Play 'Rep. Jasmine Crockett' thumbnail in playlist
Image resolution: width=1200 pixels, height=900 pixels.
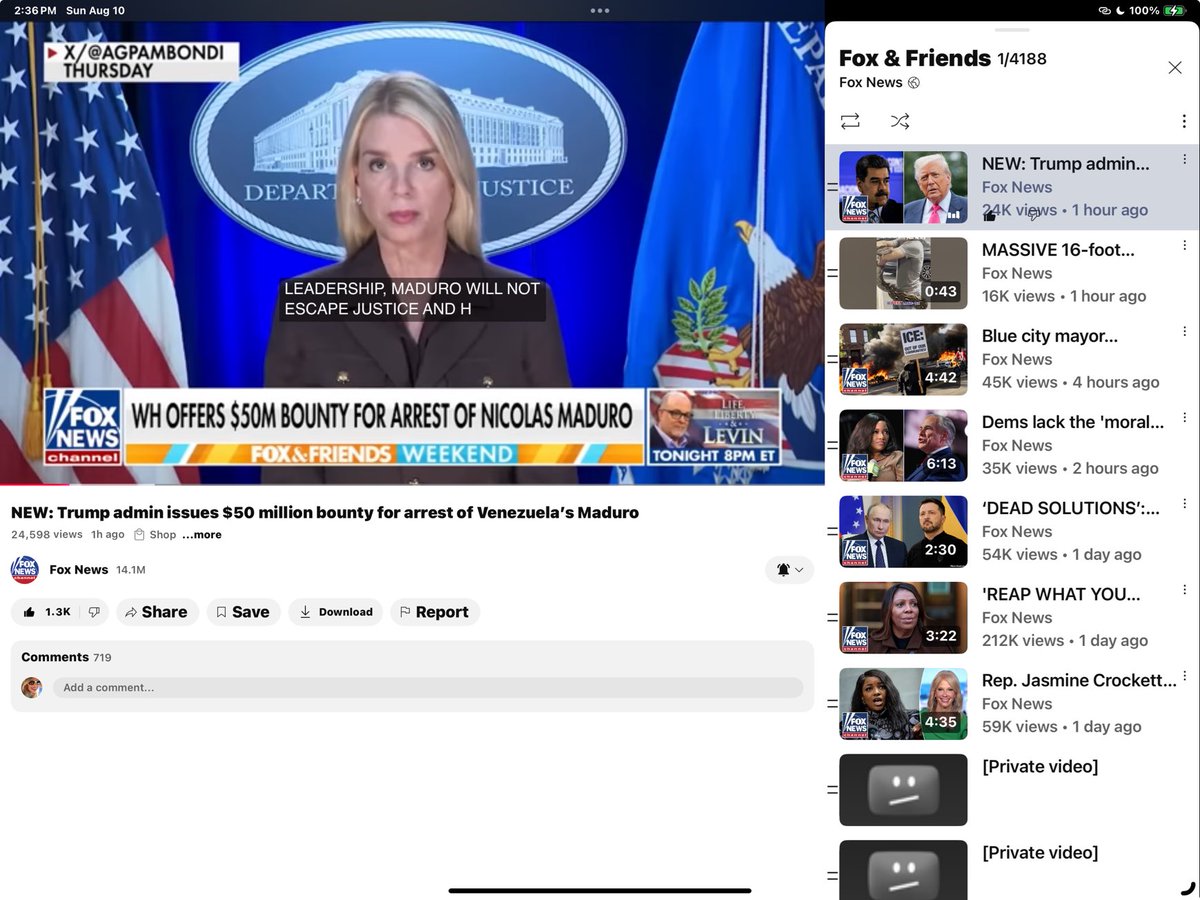point(903,703)
